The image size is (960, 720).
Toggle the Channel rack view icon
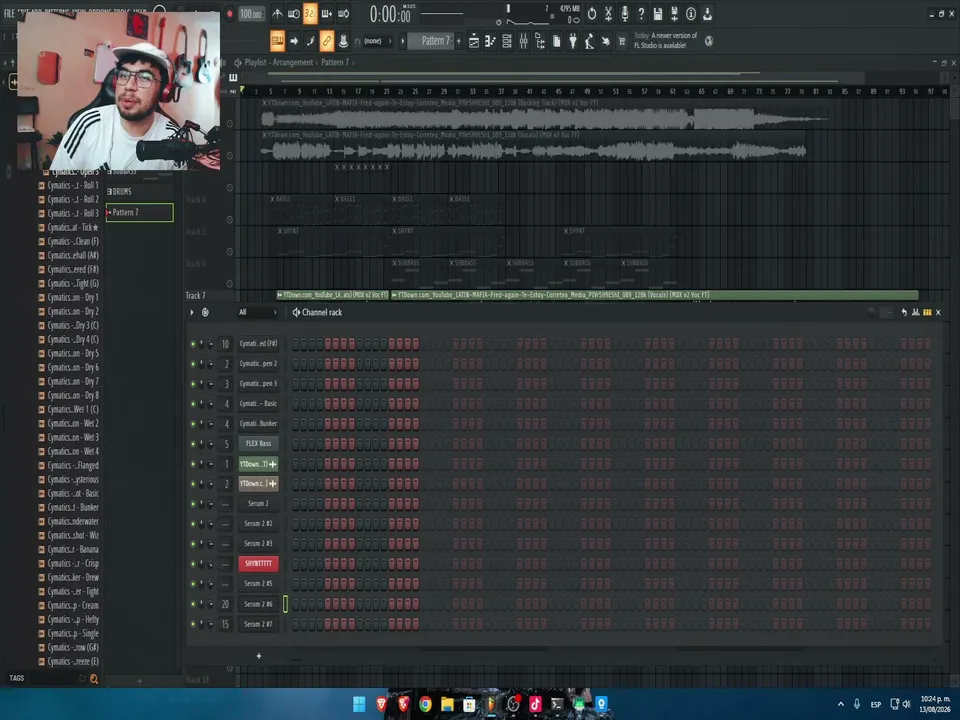tap(507, 41)
